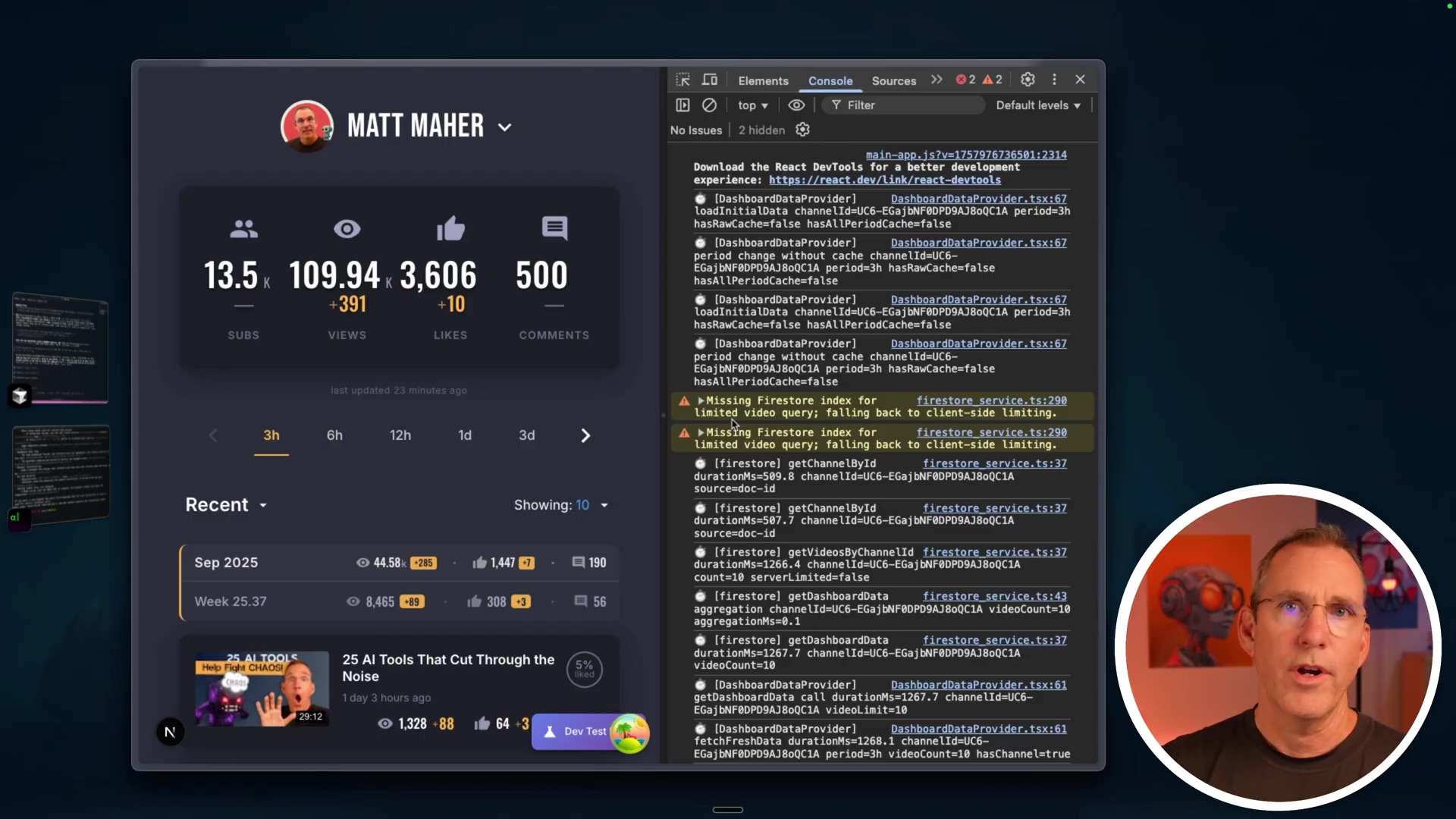Open the Default levels dropdown
This screenshot has width=1456, height=819.
[1038, 105]
